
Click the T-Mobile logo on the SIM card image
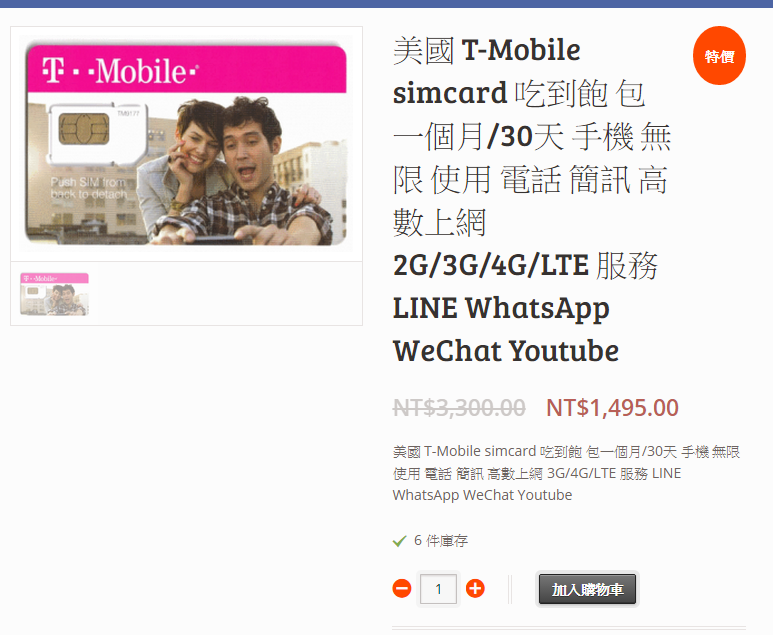coord(120,71)
